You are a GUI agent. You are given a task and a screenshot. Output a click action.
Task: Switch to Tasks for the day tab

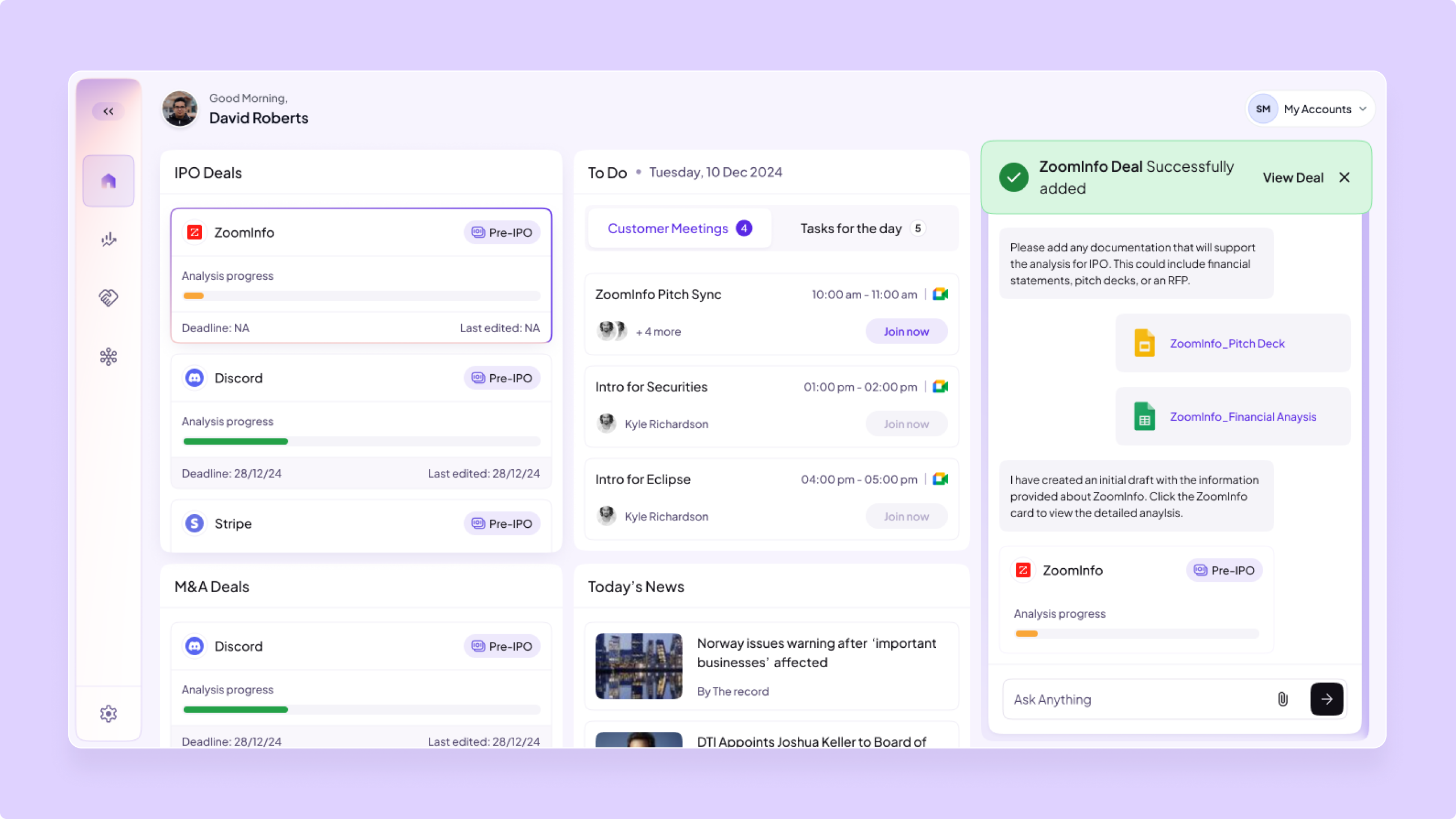point(863,228)
